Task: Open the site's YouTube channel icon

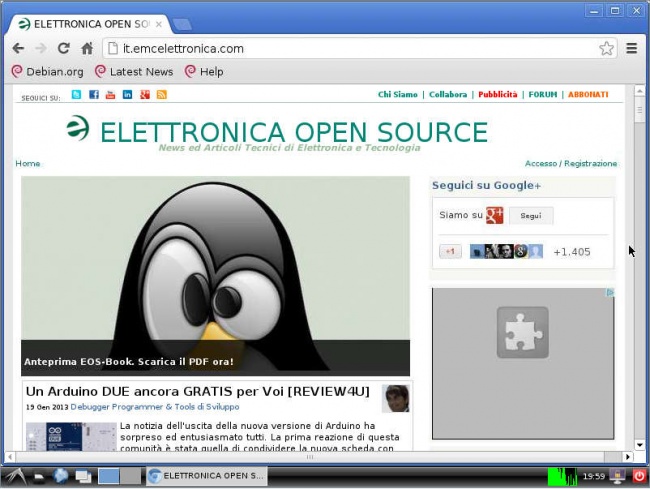Action: pyautogui.click(x=110, y=95)
